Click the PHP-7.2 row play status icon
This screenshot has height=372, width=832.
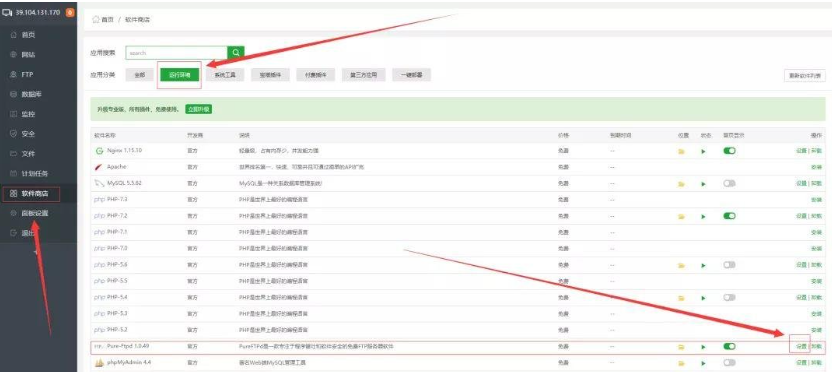click(704, 217)
